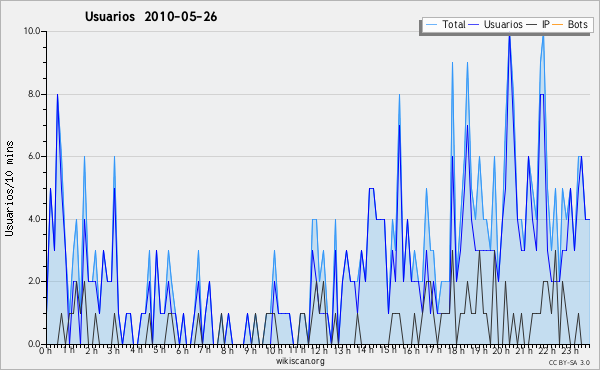This screenshot has width=600, height=370.
Task: Click the '17 h' x-axis label
Action: tap(433, 350)
